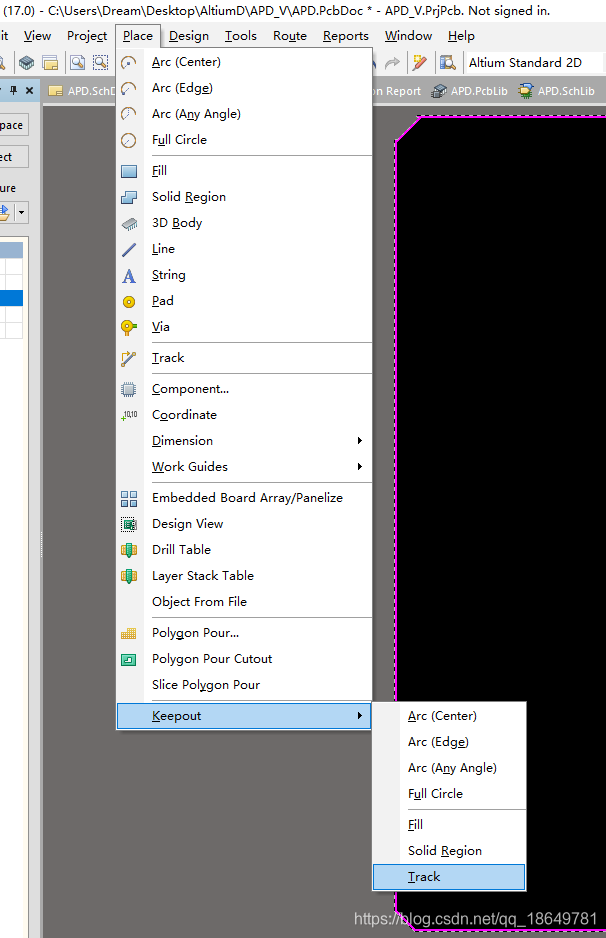The image size is (606, 938).
Task: Click the Pad icon in Place menu
Action: click(129, 301)
